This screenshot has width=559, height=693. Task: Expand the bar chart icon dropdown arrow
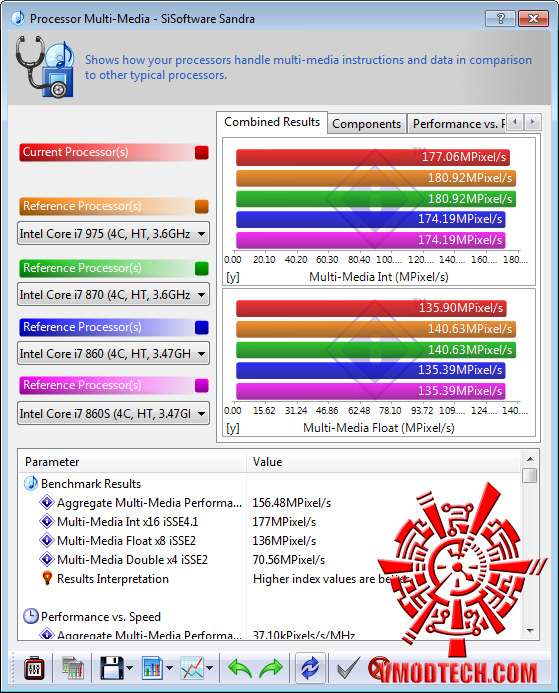[x=169, y=668]
